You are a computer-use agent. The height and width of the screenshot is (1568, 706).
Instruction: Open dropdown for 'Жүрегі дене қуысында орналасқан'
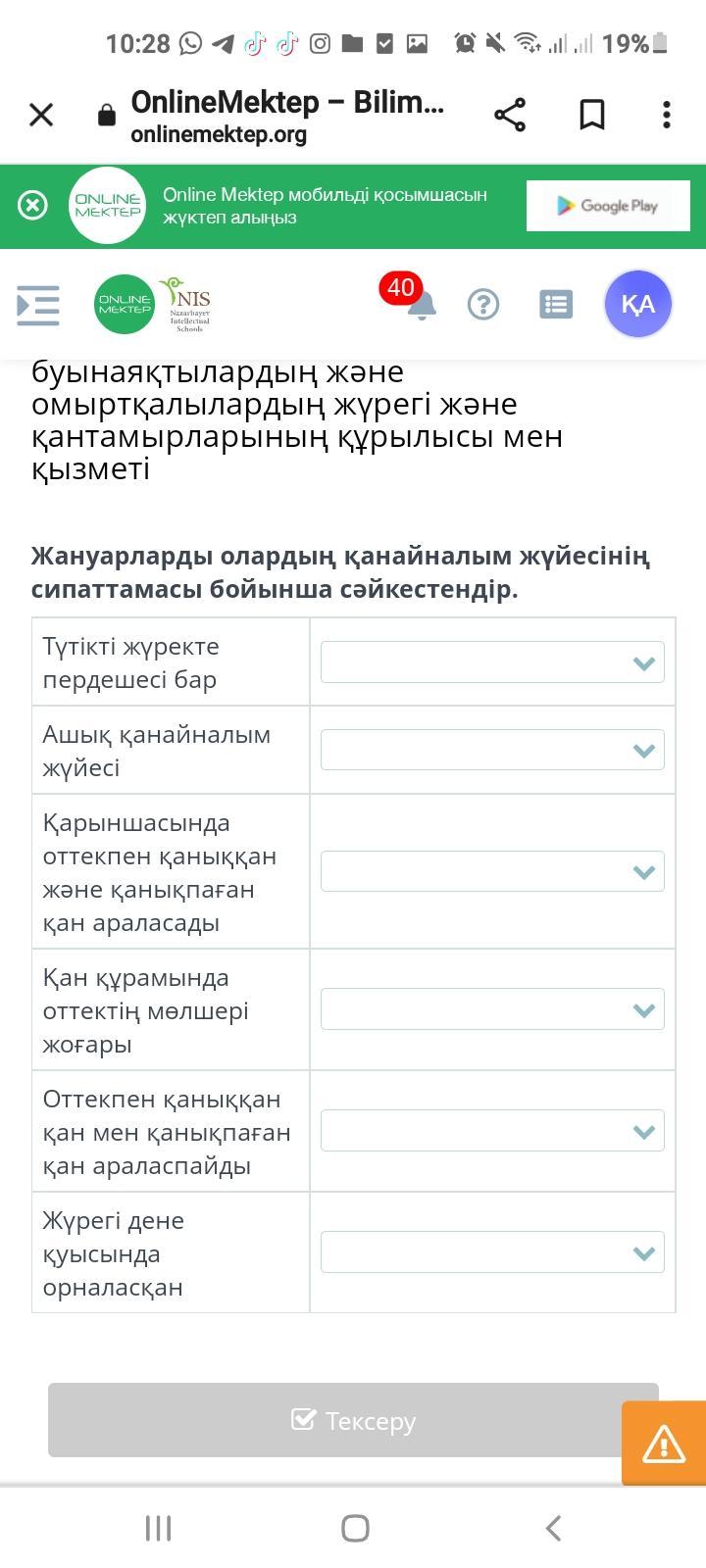click(492, 1253)
